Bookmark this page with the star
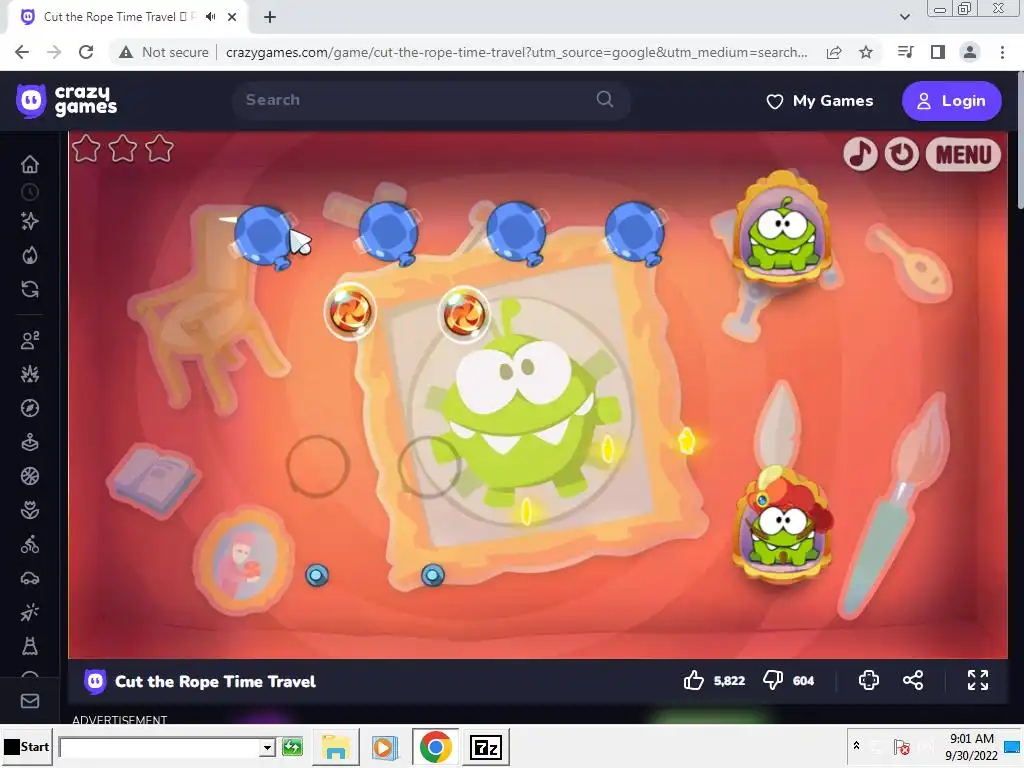This screenshot has height=768, width=1024. (x=866, y=52)
